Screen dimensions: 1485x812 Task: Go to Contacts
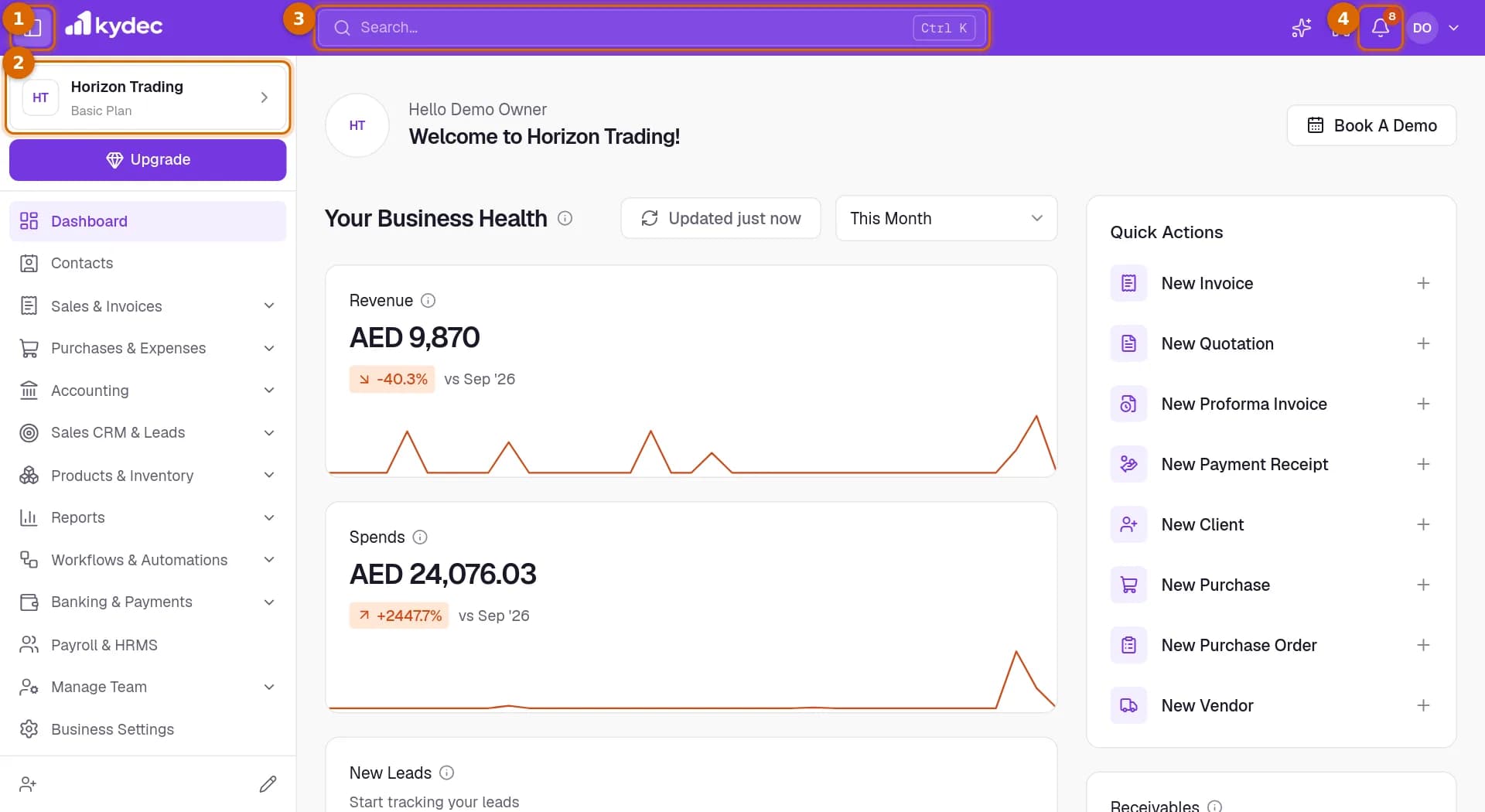[148, 263]
